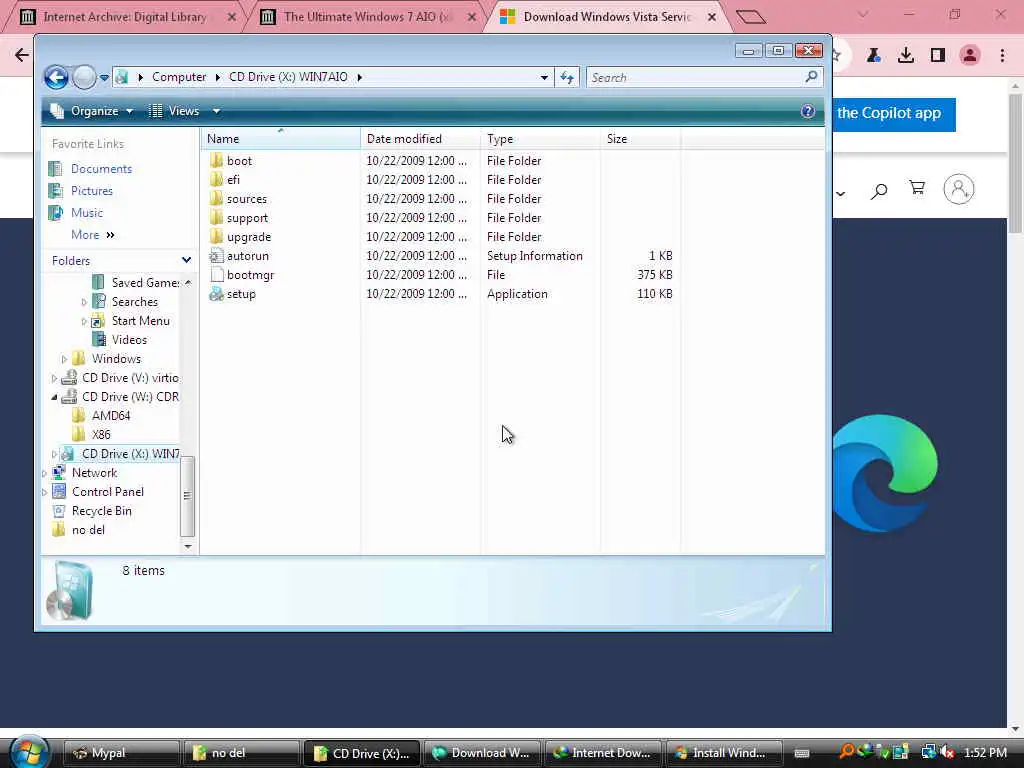This screenshot has width=1024, height=768.
Task: Click the Refresh button beside address bar
Action: click(x=567, y=78)
